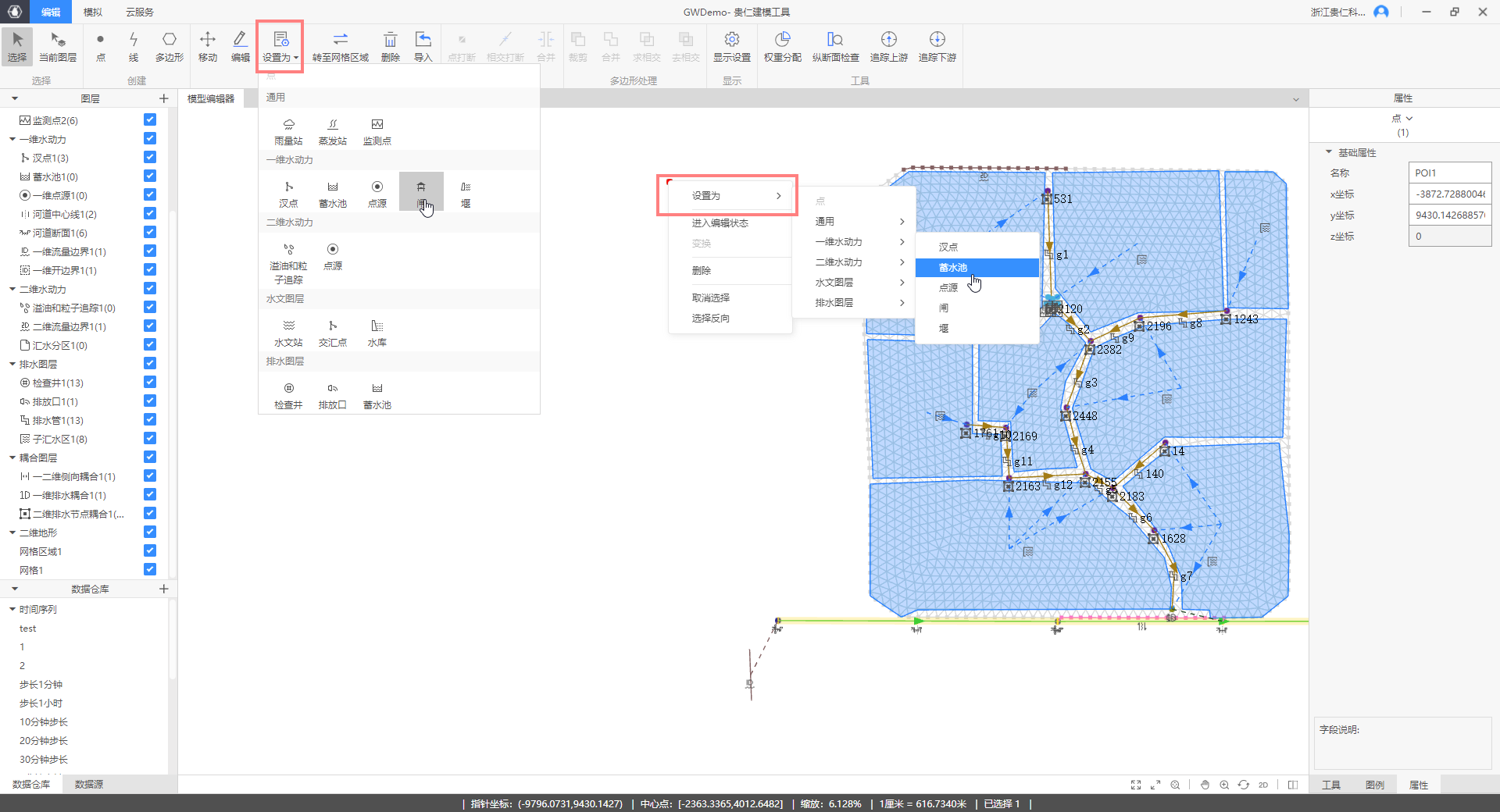Choose 雨量站 in the 设置为 panel
This screenshot has height=812, width=1500.
(x=288, y=131)
